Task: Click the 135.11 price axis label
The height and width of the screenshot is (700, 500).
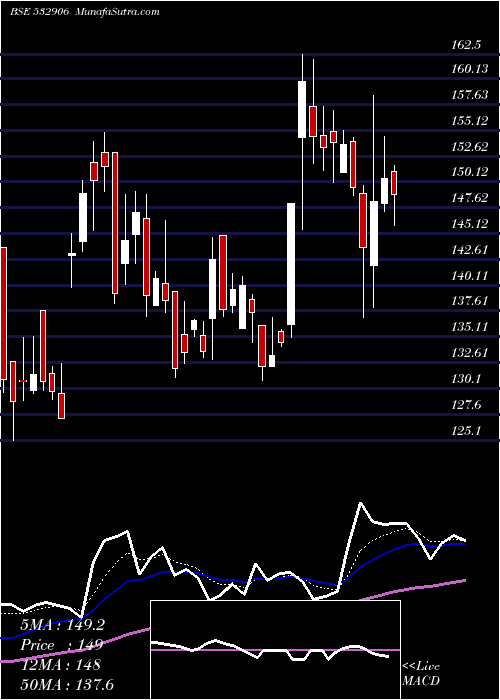Action: [x=470, y=327]
